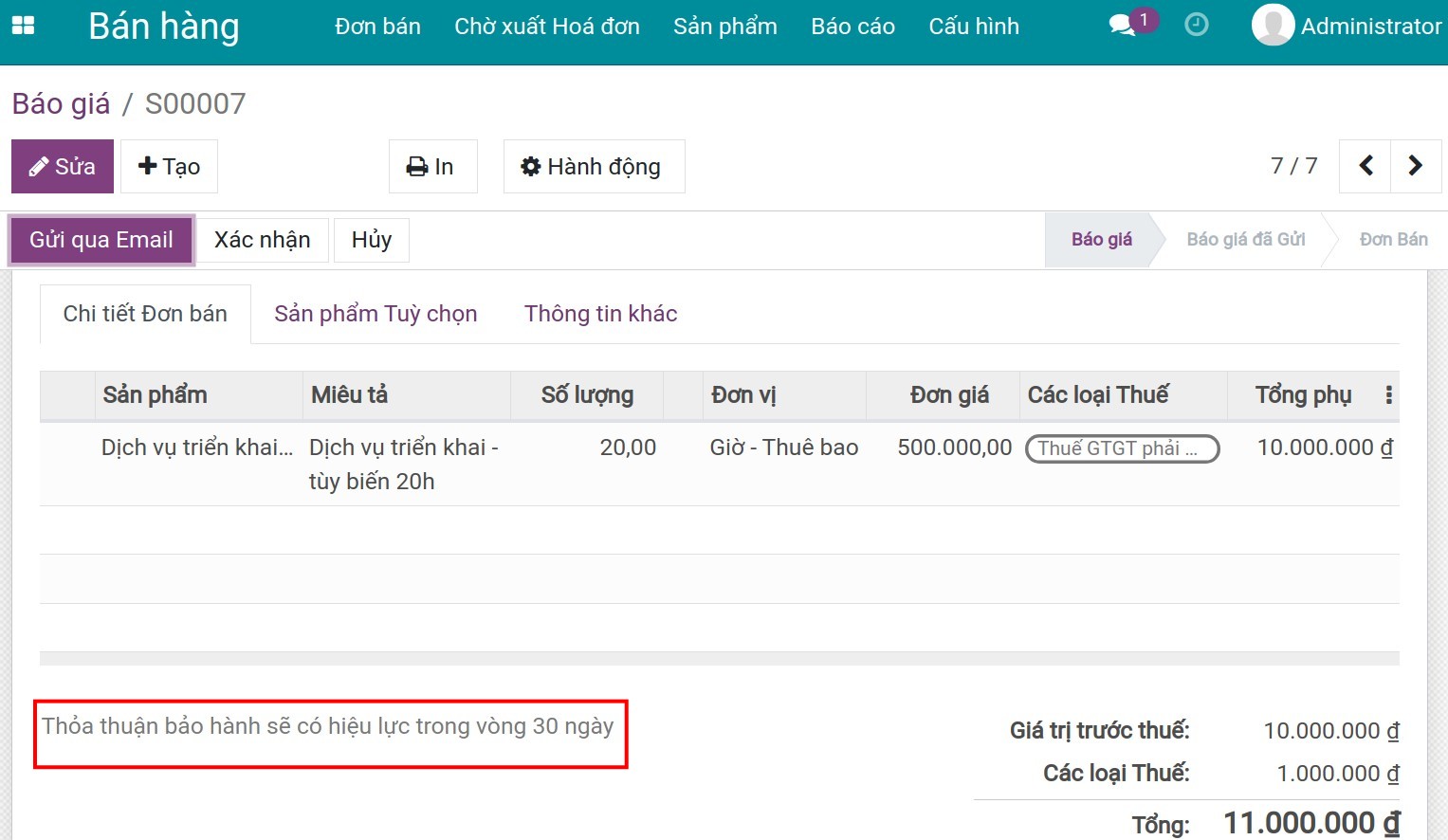Select the Đơn Bán status stage
Screen dimensions: 1448x840
pos(1394,240)
